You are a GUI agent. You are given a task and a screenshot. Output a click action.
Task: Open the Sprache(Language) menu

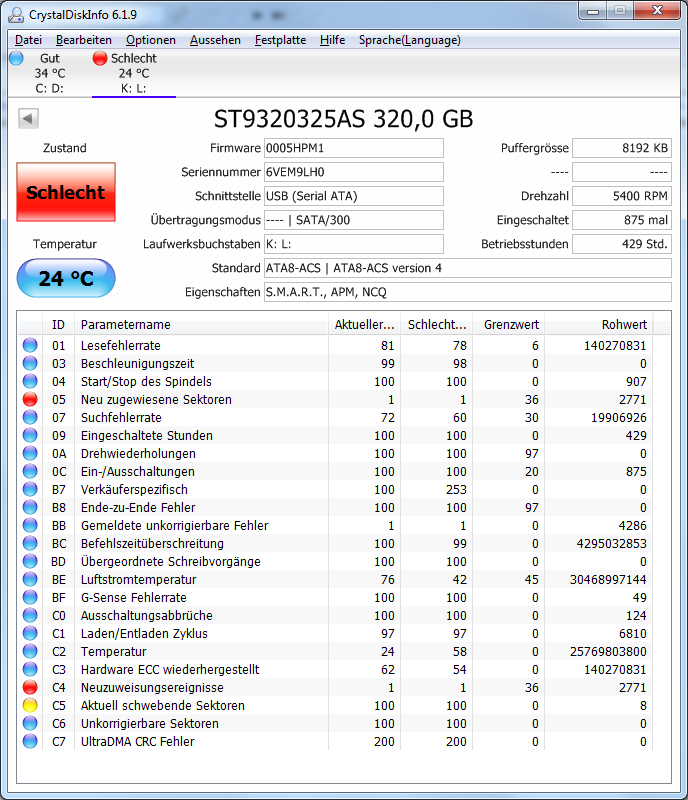point(409,40)
